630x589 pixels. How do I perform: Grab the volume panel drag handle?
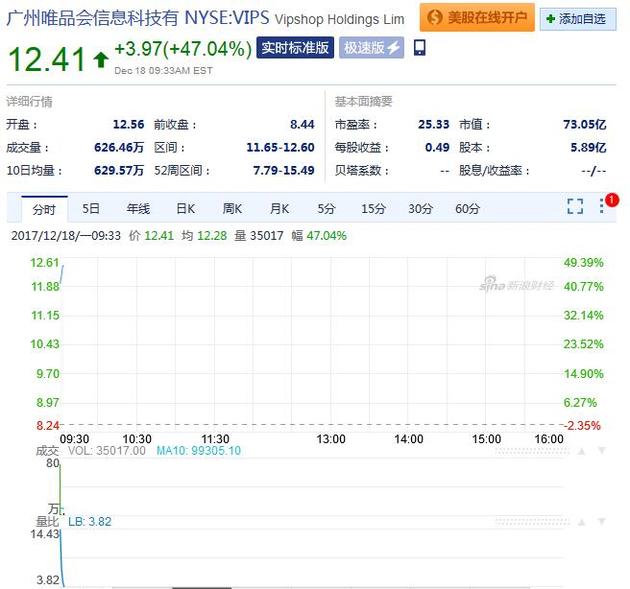(532, 451)
